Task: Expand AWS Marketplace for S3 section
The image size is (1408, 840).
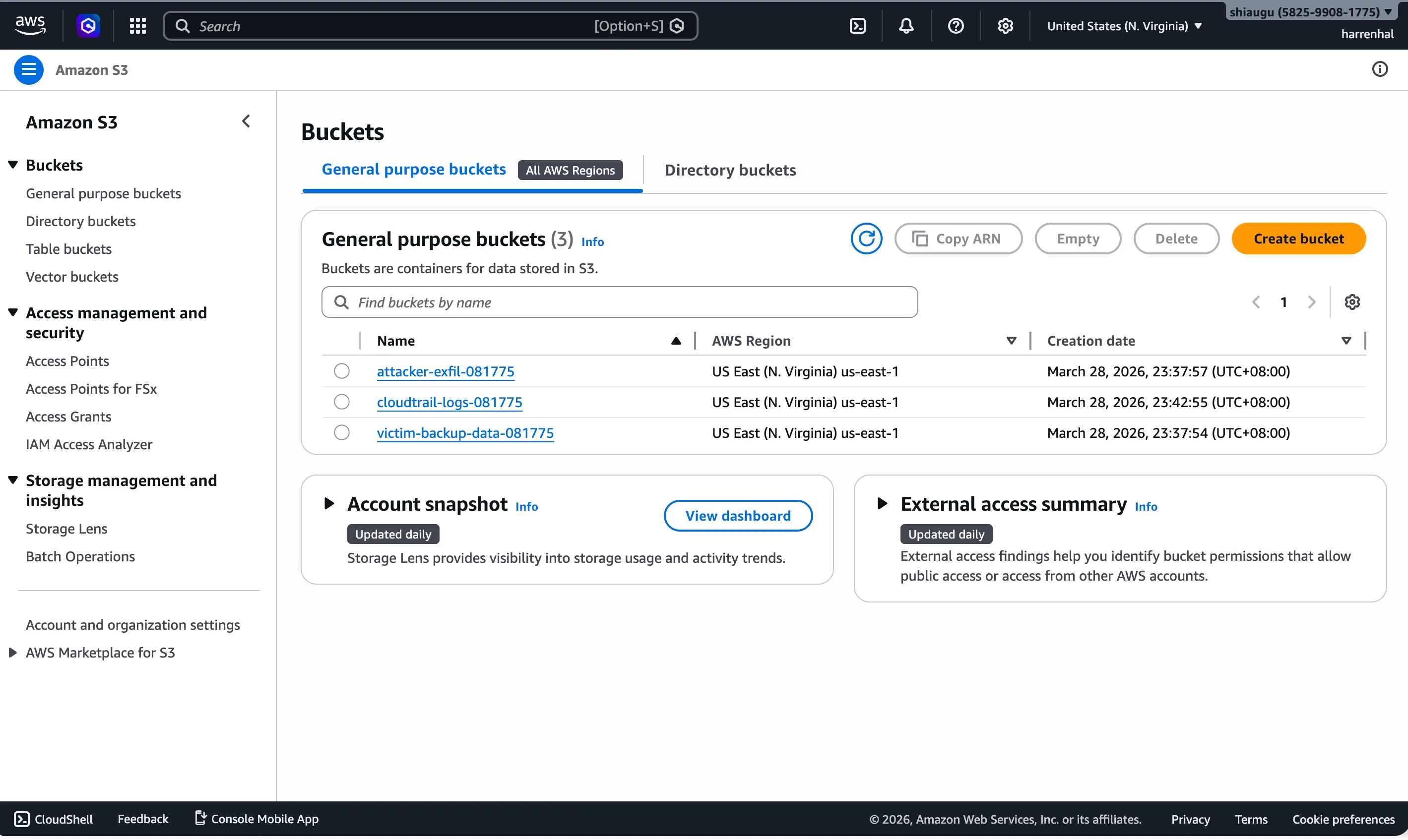Action: point(12,653)
